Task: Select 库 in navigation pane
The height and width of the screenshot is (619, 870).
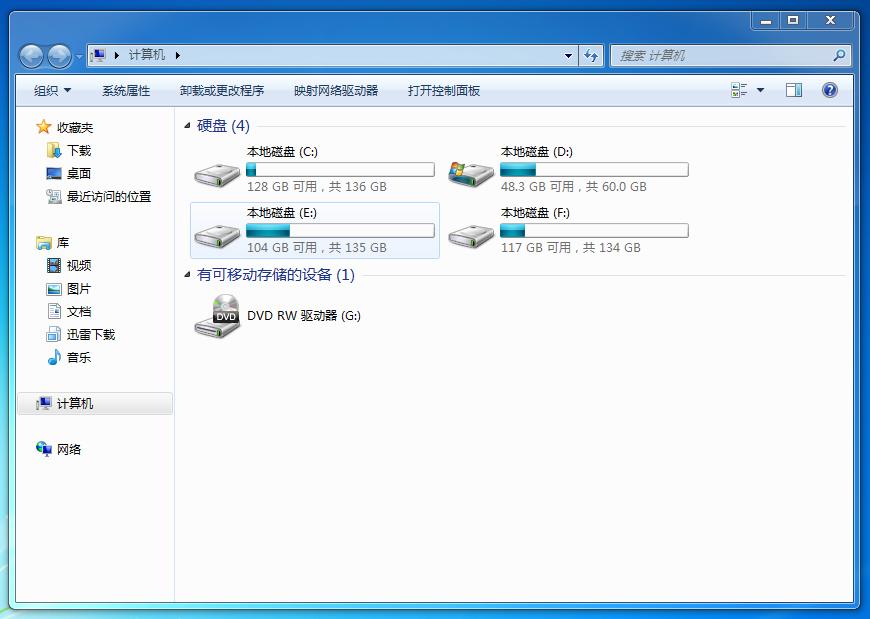Action: pyautogui.click(x=63, y=242)
